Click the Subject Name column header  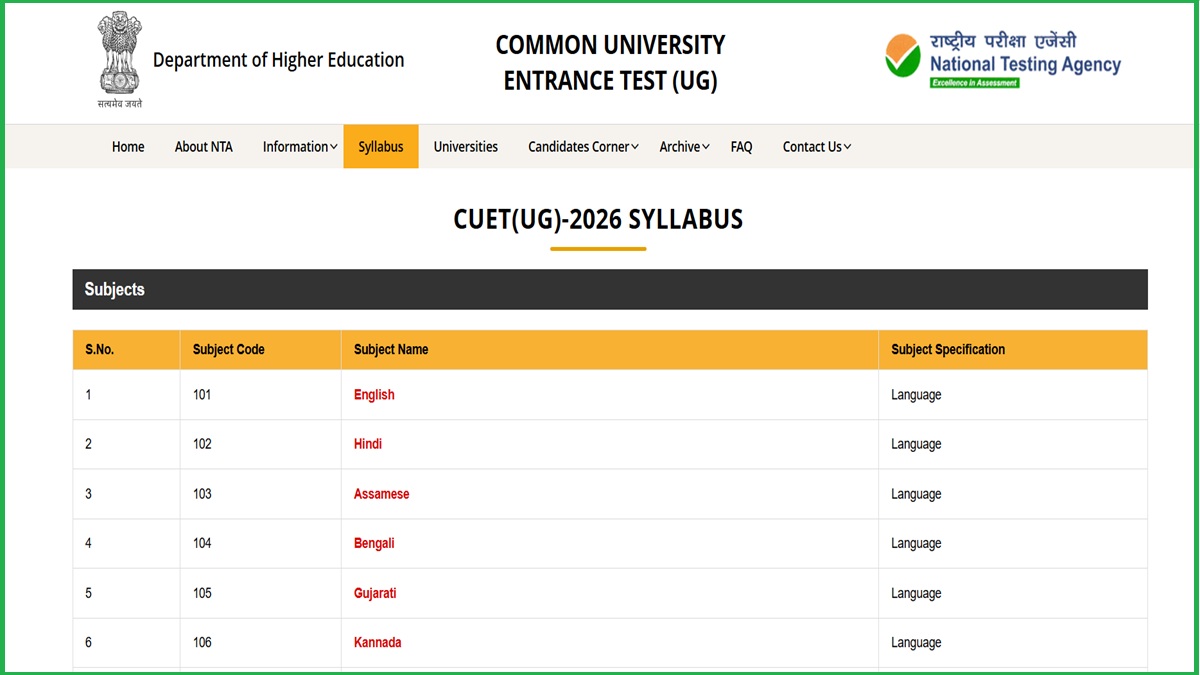point(391,350)
